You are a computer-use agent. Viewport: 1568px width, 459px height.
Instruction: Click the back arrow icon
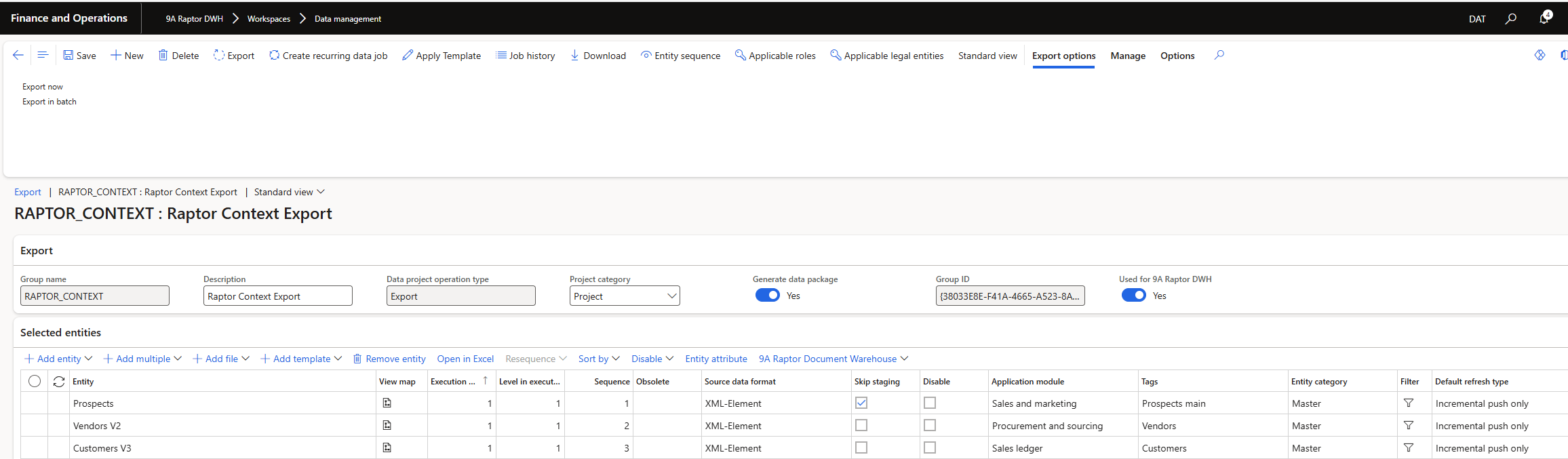[18, 55]
